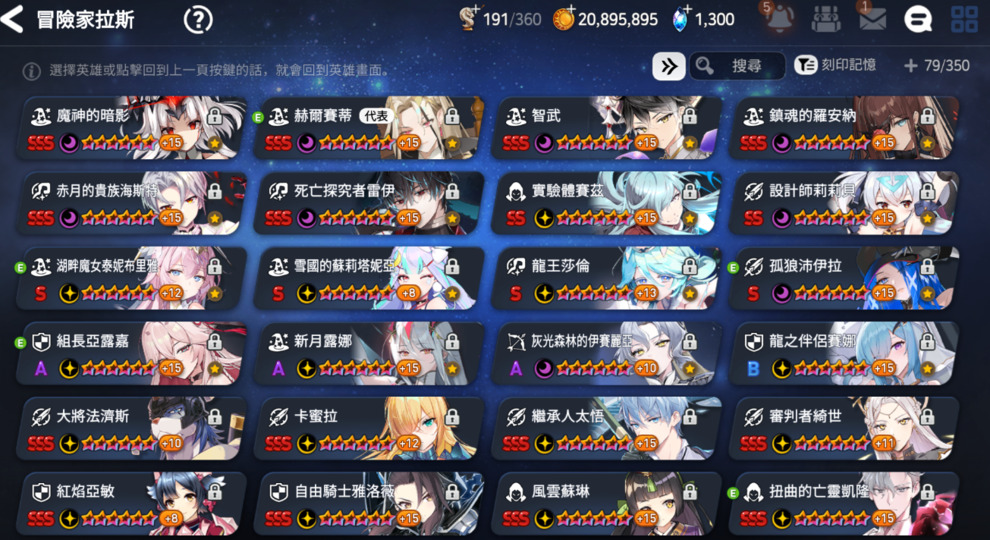Expand hero slots with plus 79/350
990x540 pixels.
pyautogui.click(x=936, y=66)
